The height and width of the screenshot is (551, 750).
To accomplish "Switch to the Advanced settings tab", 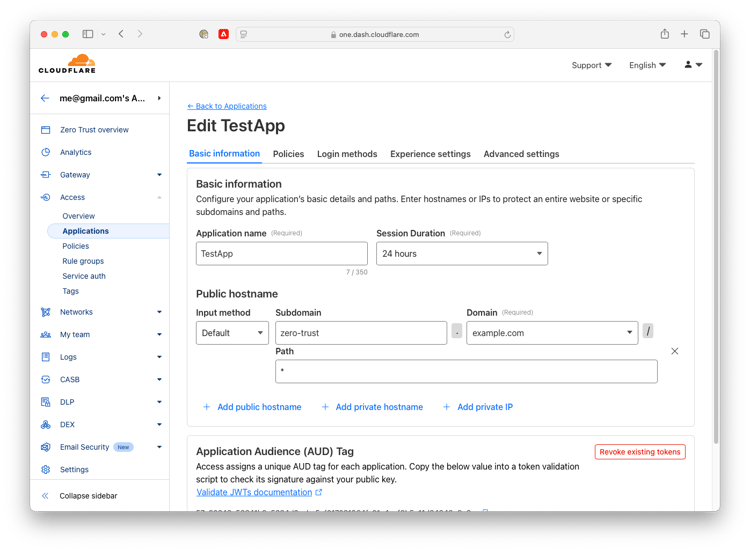I will pos(521,154).
